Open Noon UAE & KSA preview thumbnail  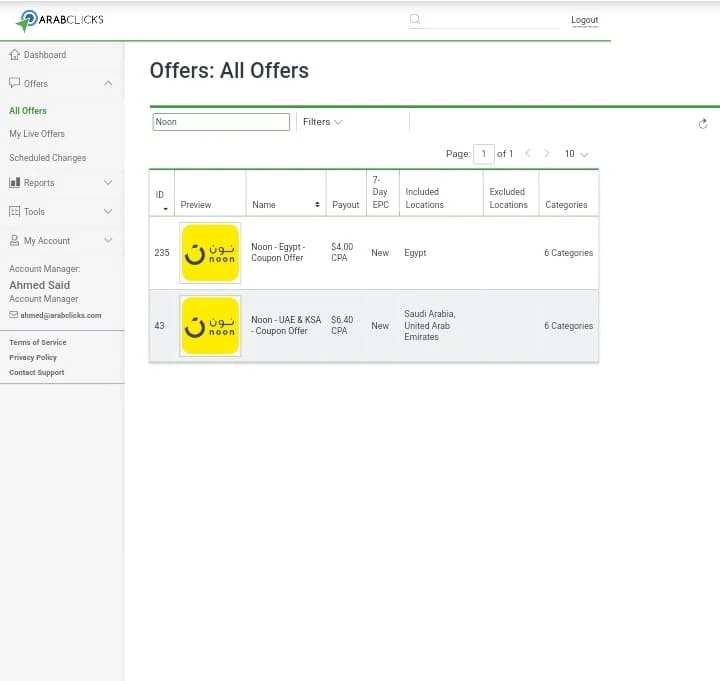pyautogui.click(x=210, y=326)
